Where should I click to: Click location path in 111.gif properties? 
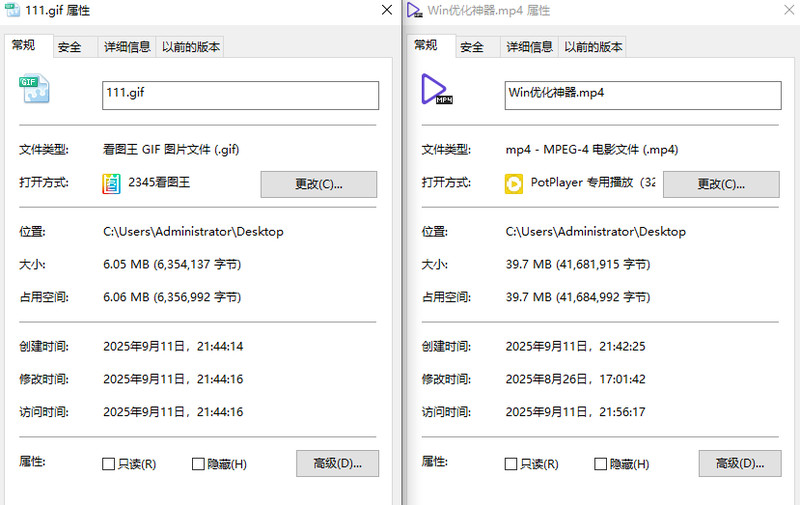coord(193,232)
